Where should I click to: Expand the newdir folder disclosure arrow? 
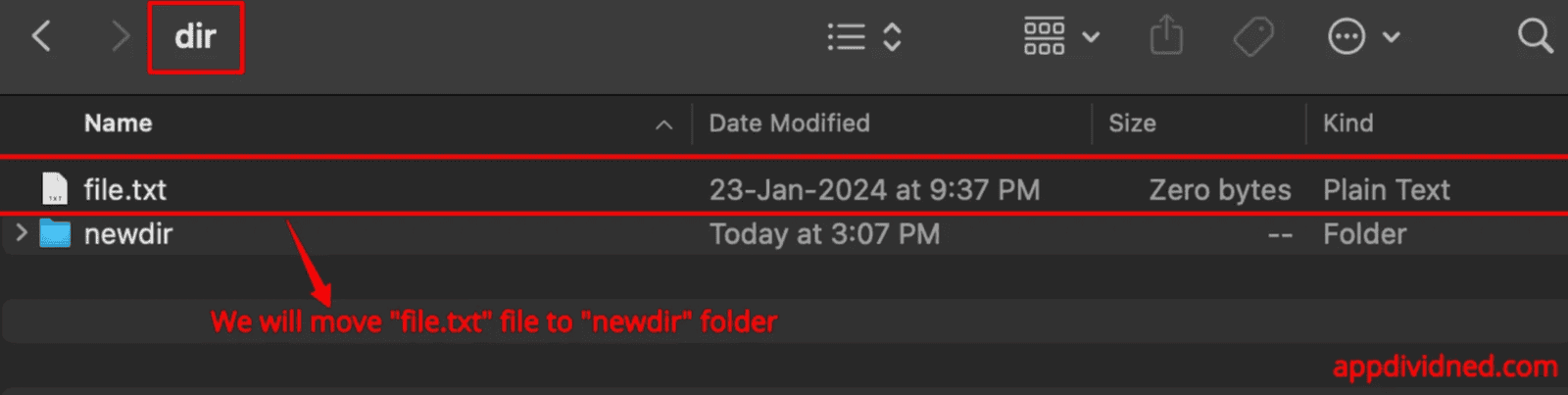pos(22,233)
